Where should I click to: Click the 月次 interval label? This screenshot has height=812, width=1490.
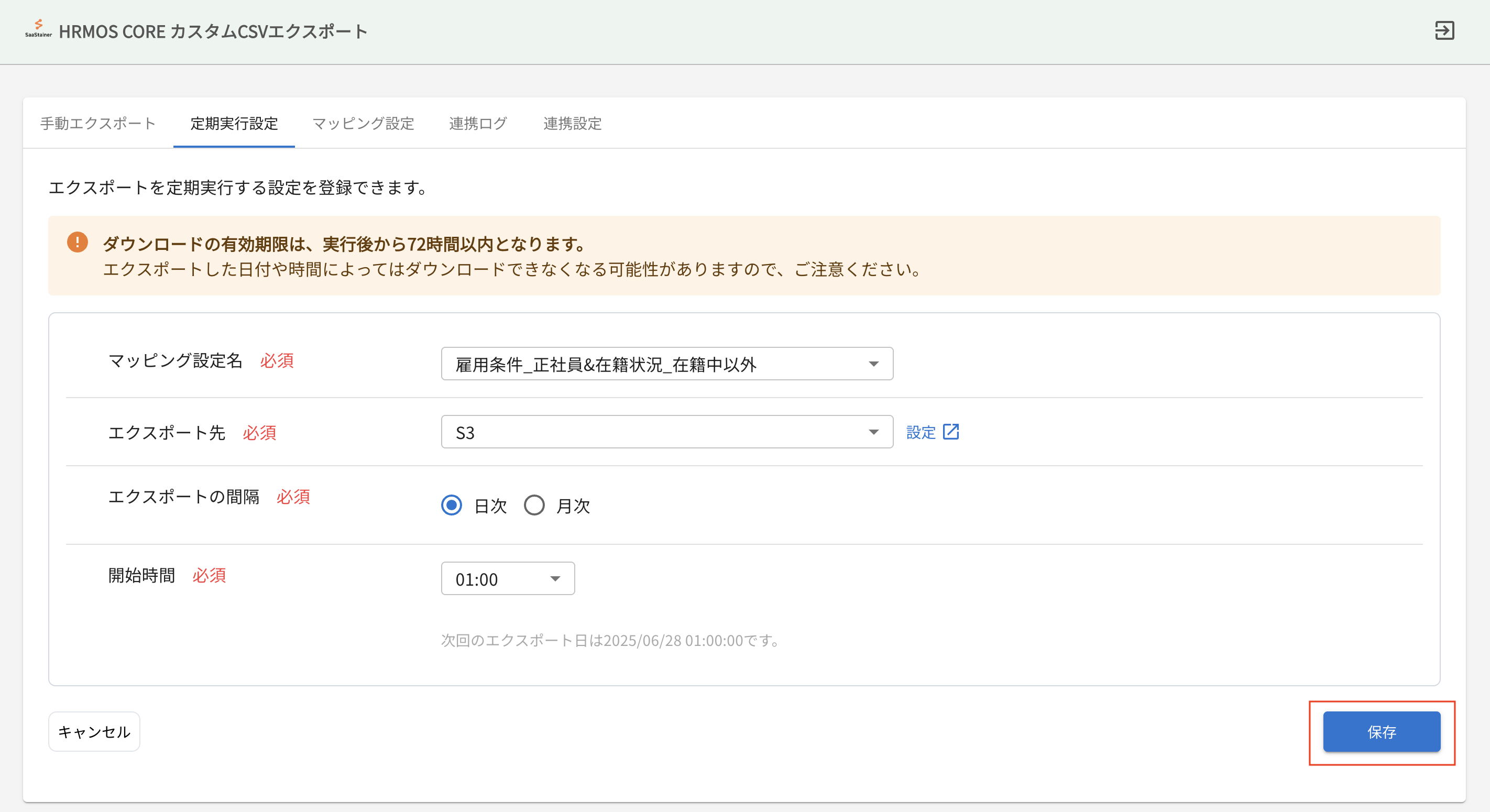573,506
